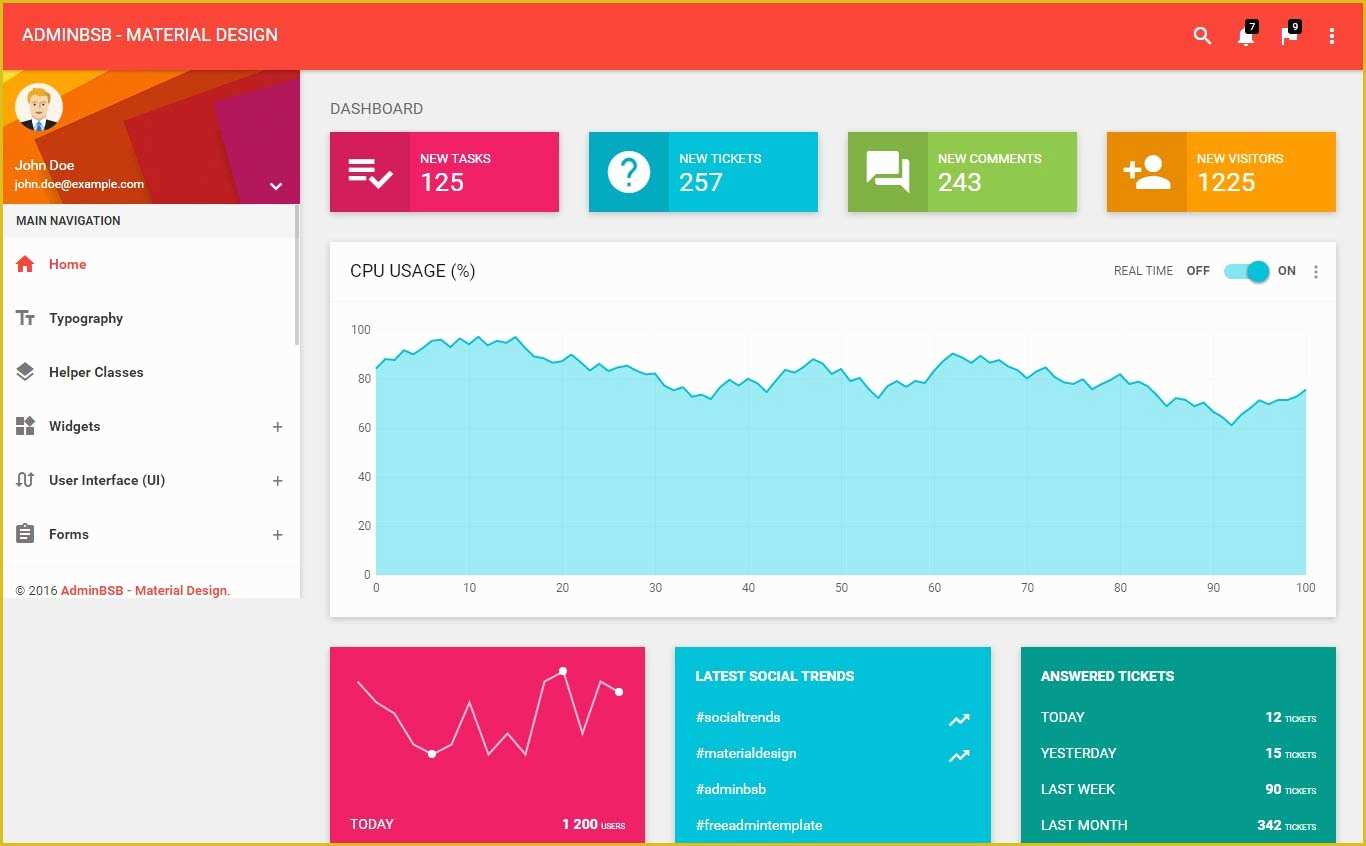Click the New Tasks checklist icon

370,172
